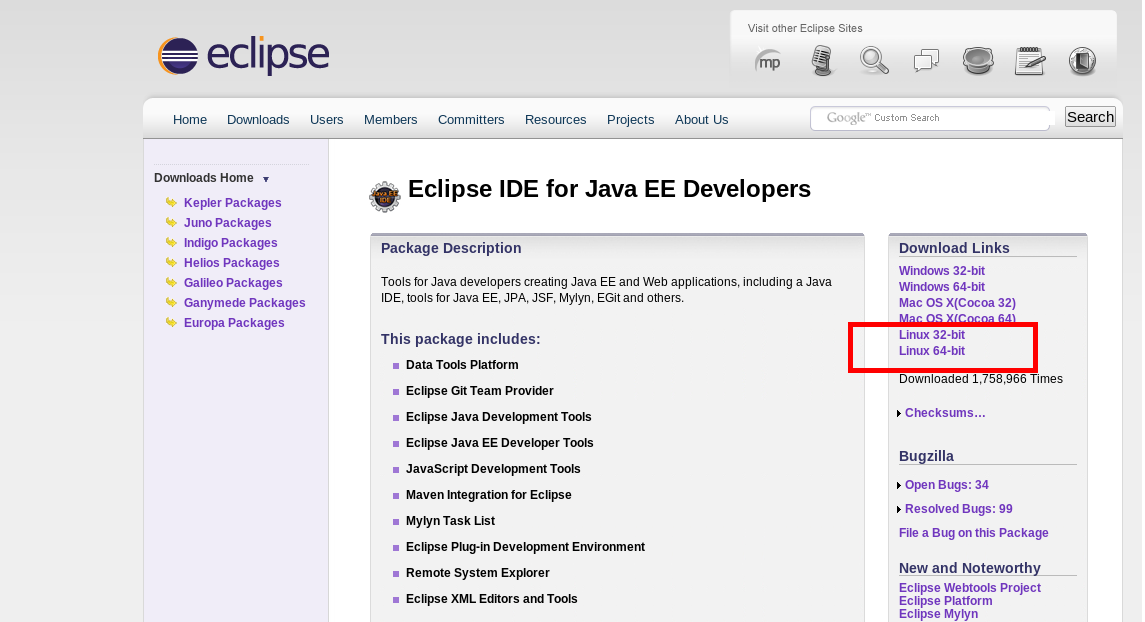Click the arrow icon beside Juno Packages

tap(171, 222)
